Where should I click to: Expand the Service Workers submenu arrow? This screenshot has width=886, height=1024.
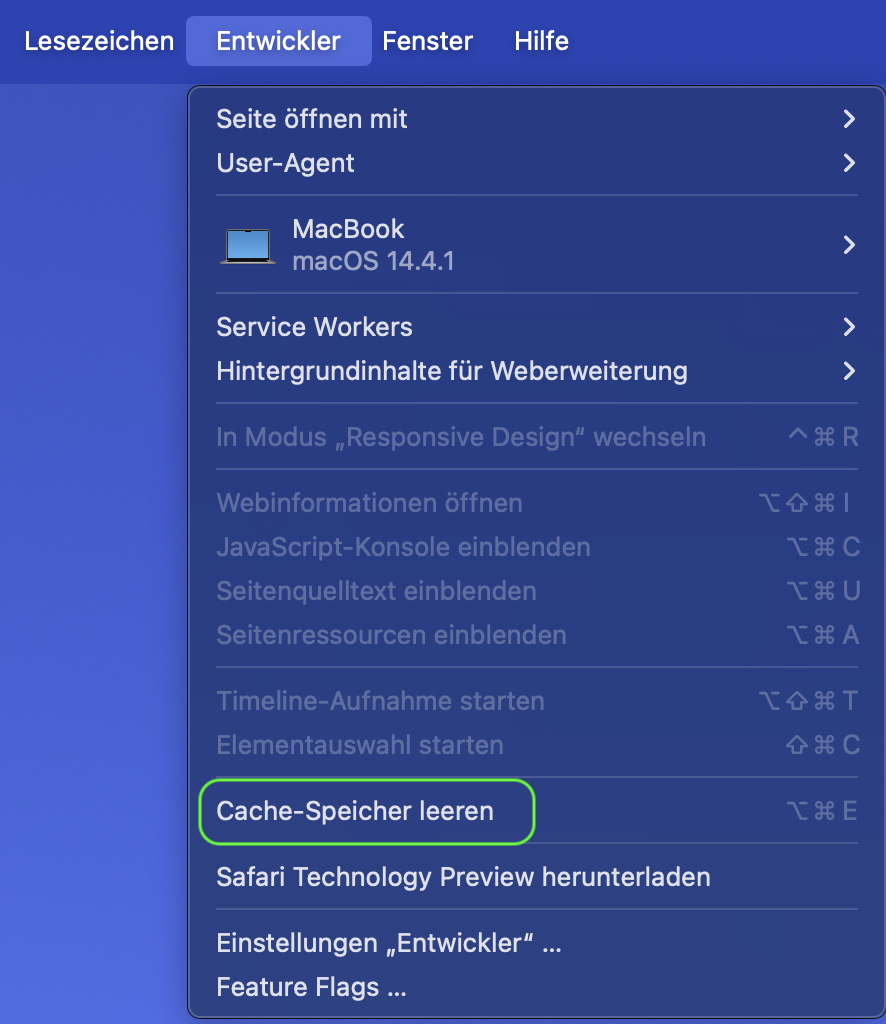[849, 327]
